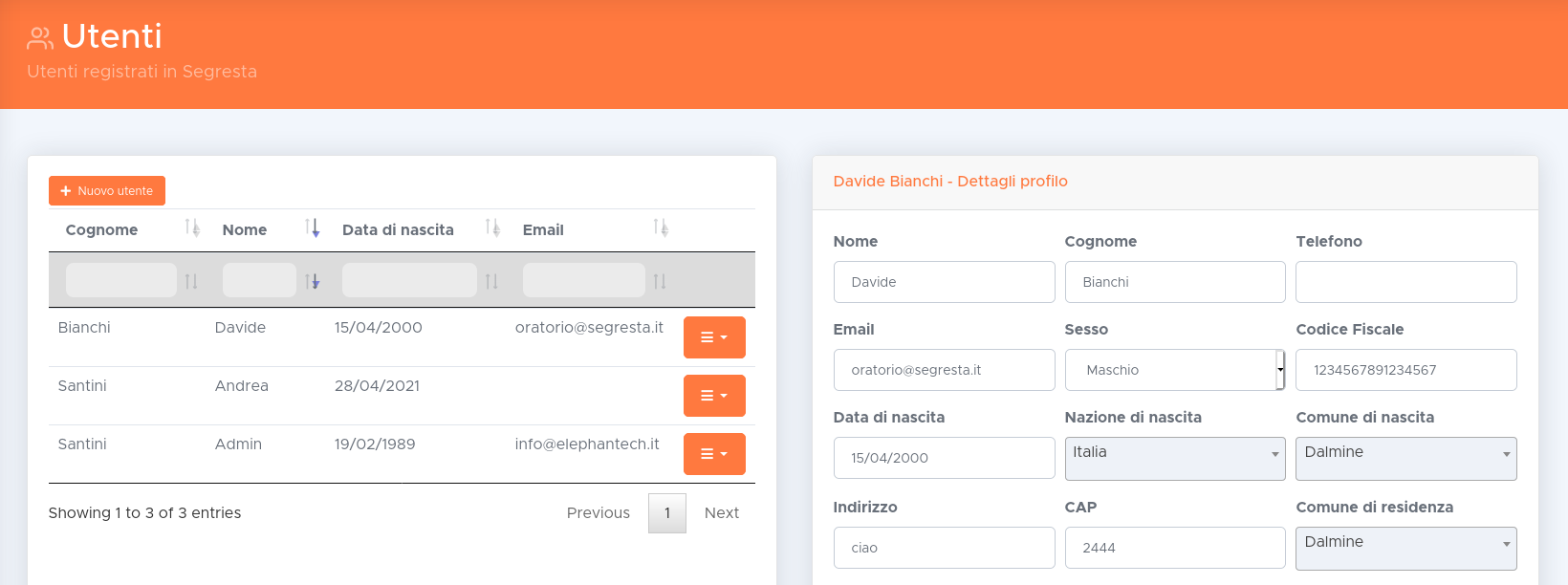Open actions menu for Davide Bianchi row

714,337
